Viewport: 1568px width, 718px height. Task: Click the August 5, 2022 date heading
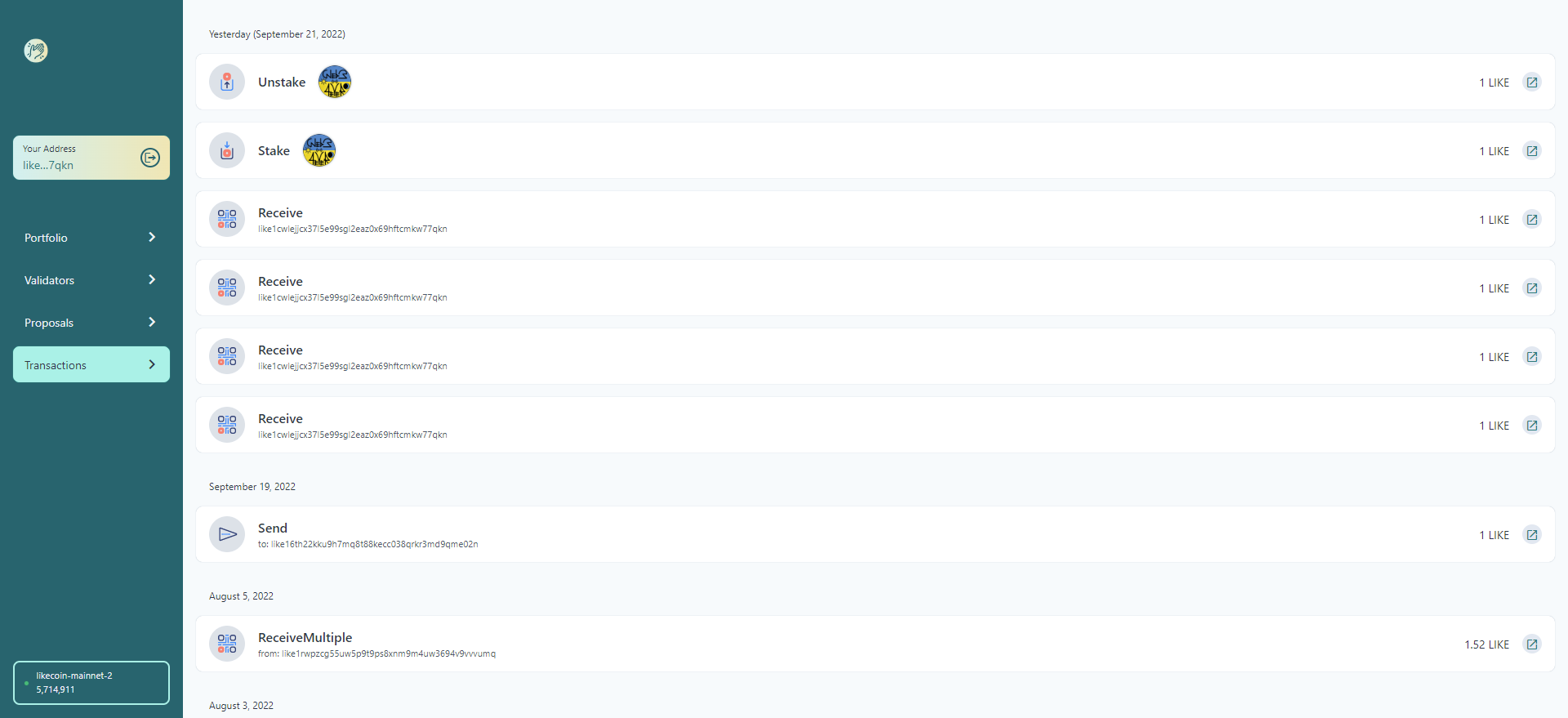coord(241,596)
